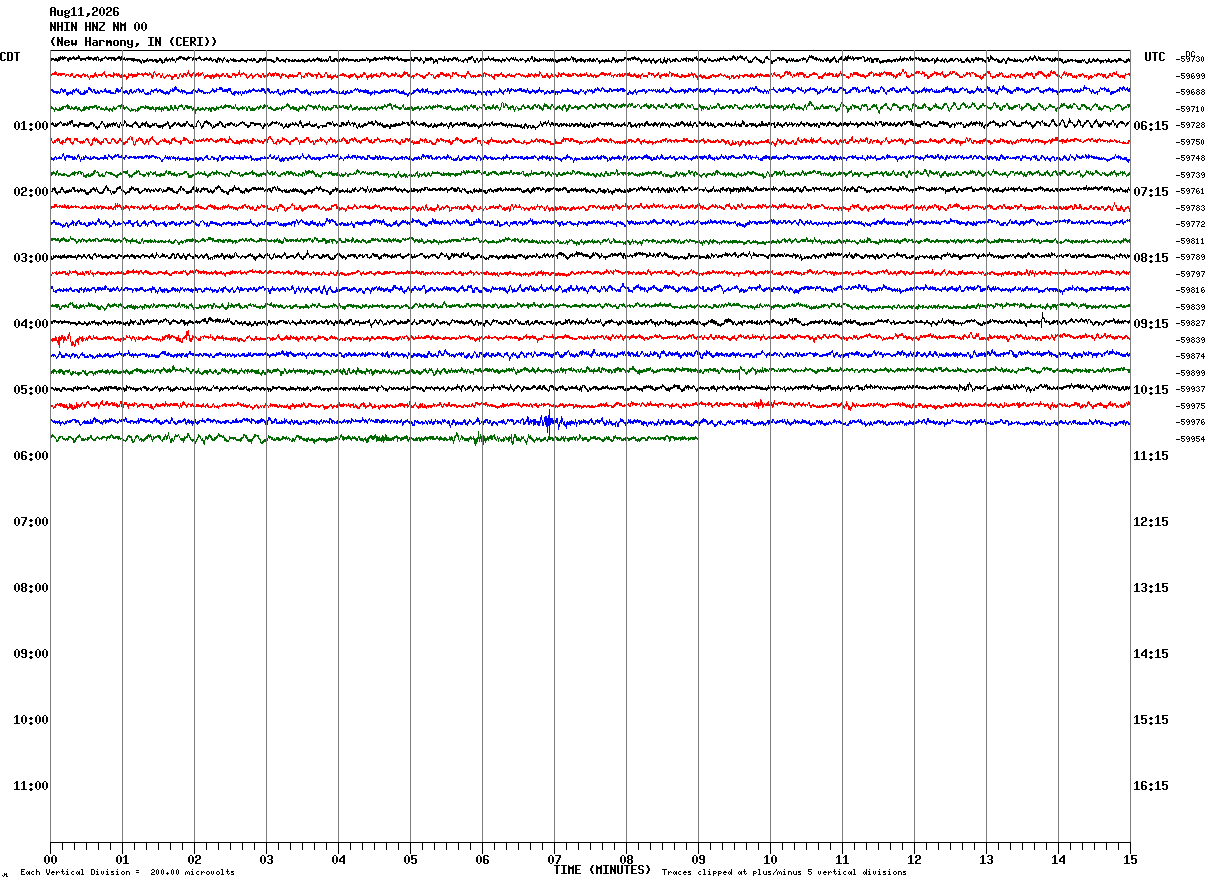
Task: Click the 11:00 CDT time label
Action: 31,786
